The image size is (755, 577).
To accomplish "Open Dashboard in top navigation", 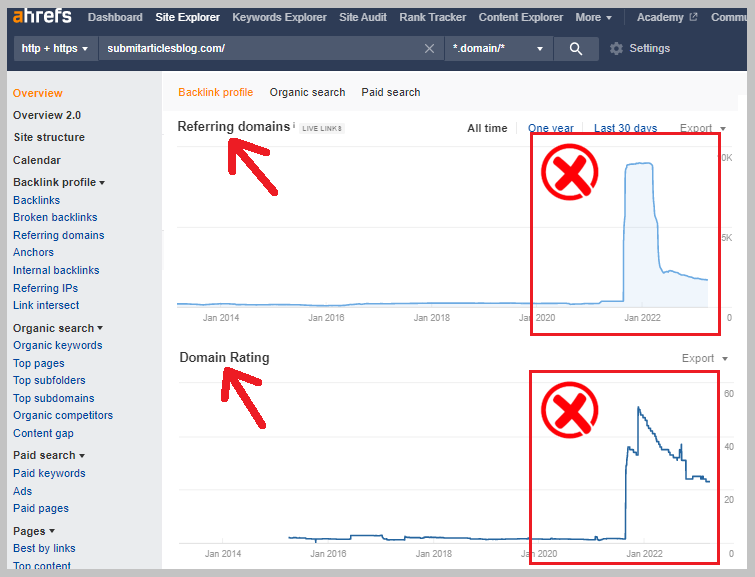I will tap(115, 17).
